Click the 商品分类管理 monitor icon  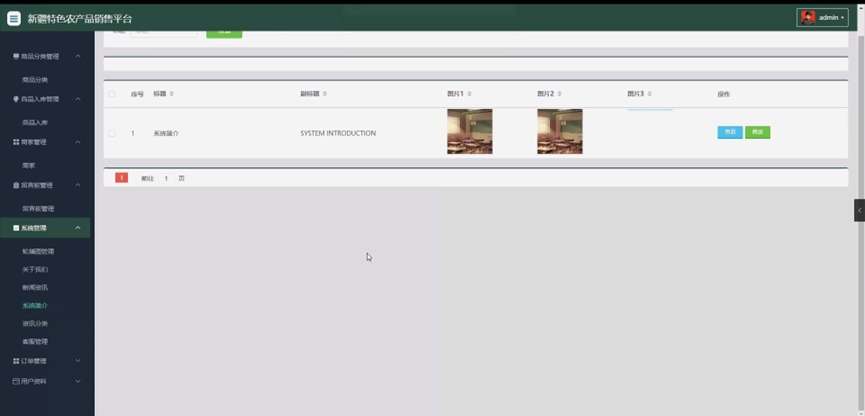point(16,56)
